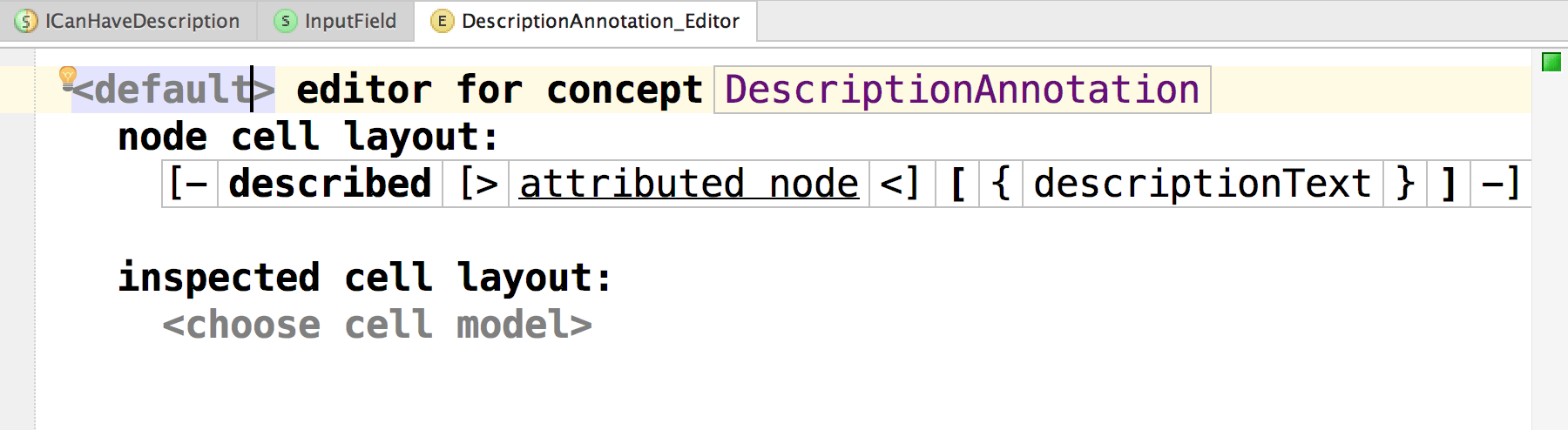The height and width of the screenshot is (430, 1568).
Task: Switch to the ICanHaveDescription tab
Action: pyautogui.click(x=141, y=21)
